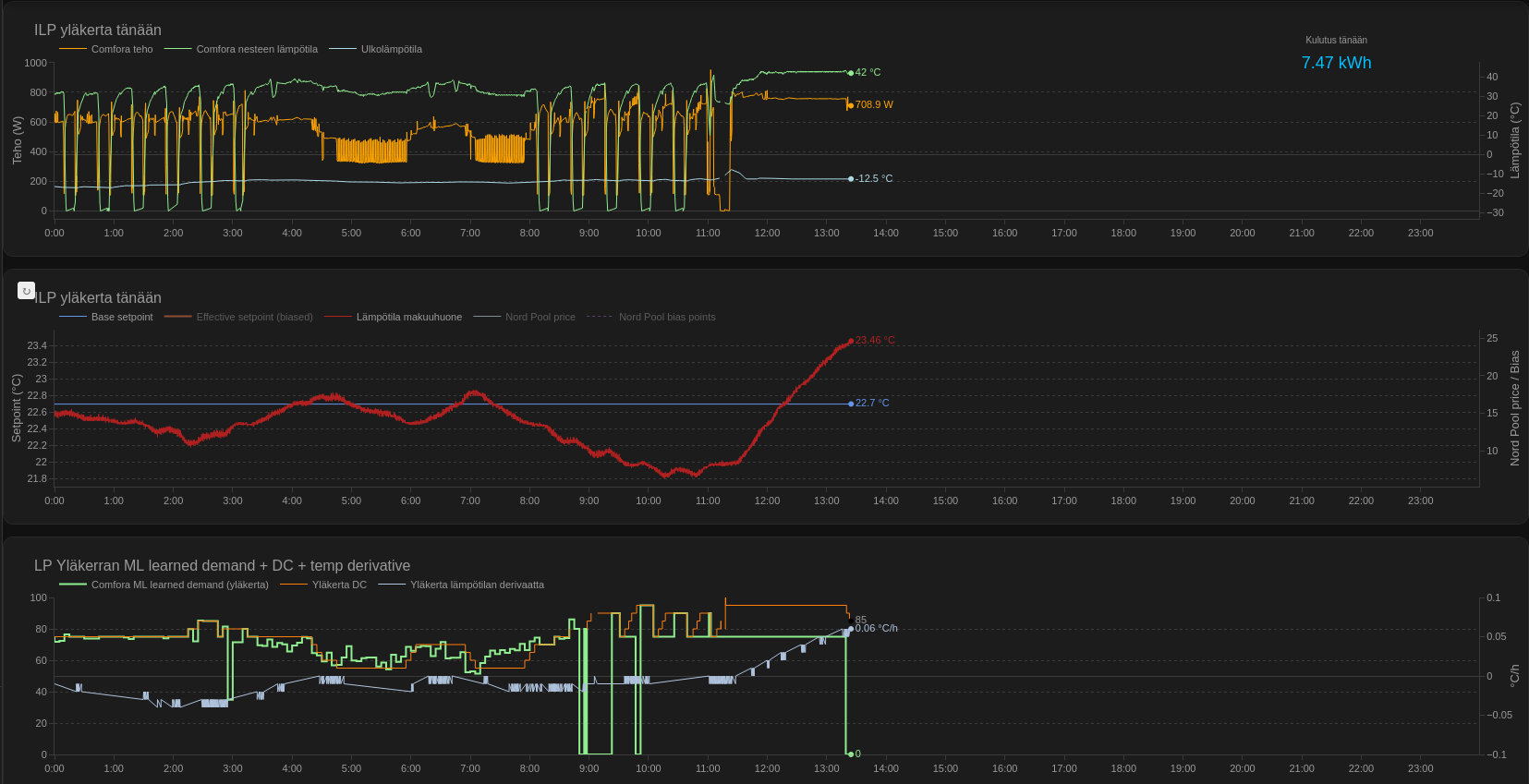Toggle Ulkolämpötila legend entry

pos(391,50)
